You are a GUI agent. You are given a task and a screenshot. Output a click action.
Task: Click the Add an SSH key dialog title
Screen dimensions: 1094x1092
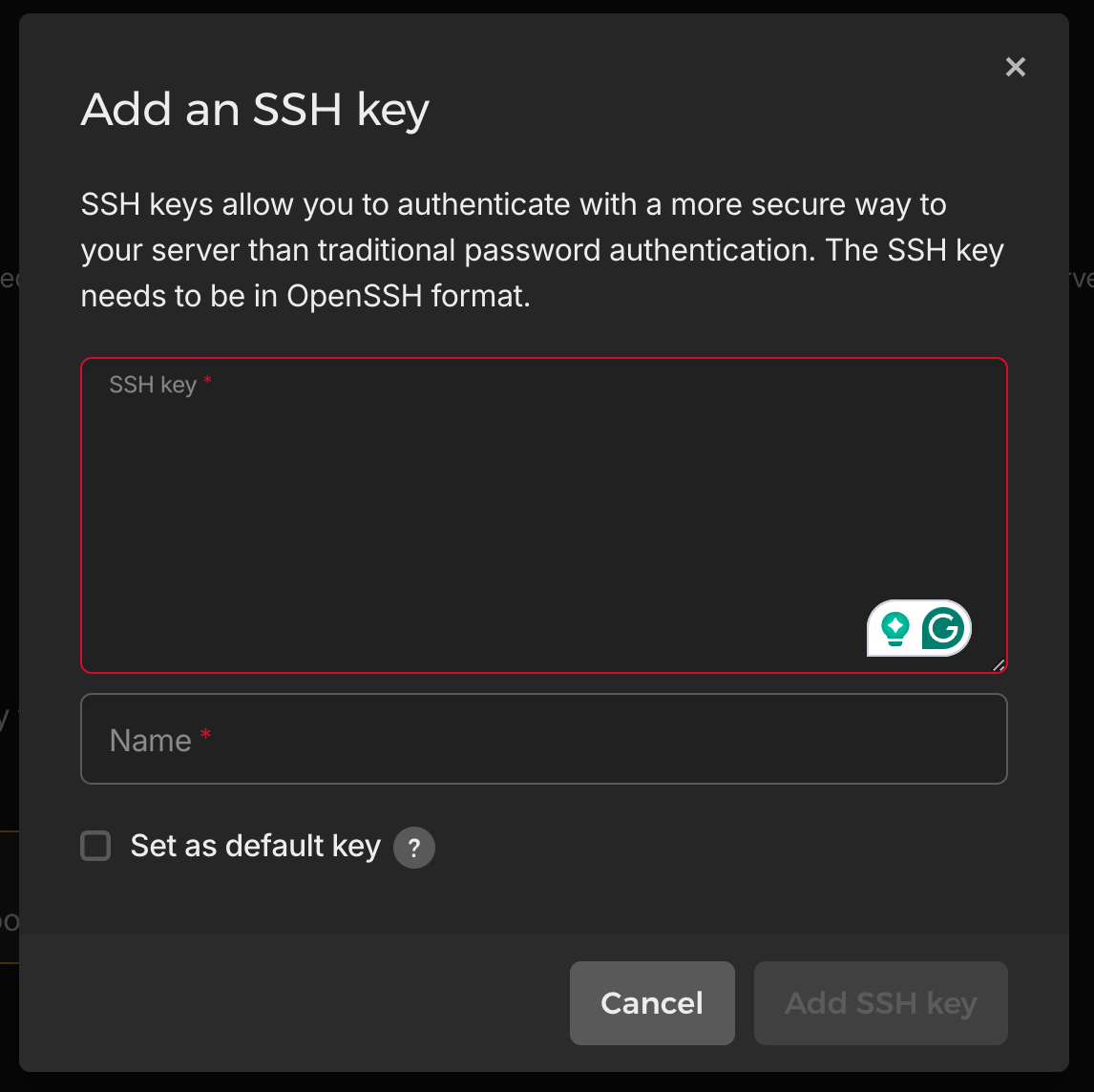coord(254,110)
